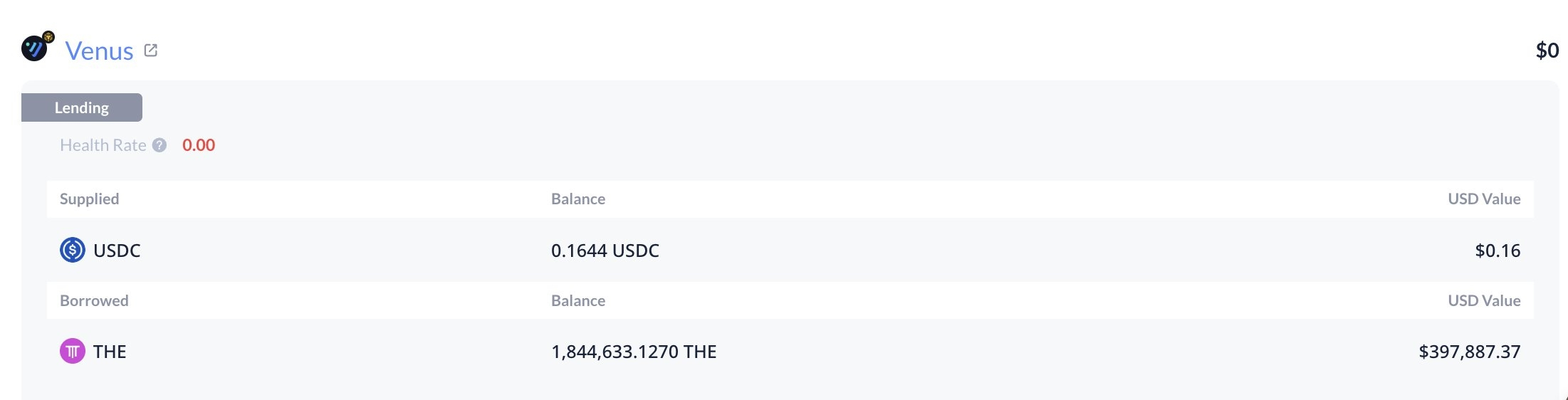1568x400 pixels.
Task: Select the THE asset name
Action: click(x=110, y=352)
